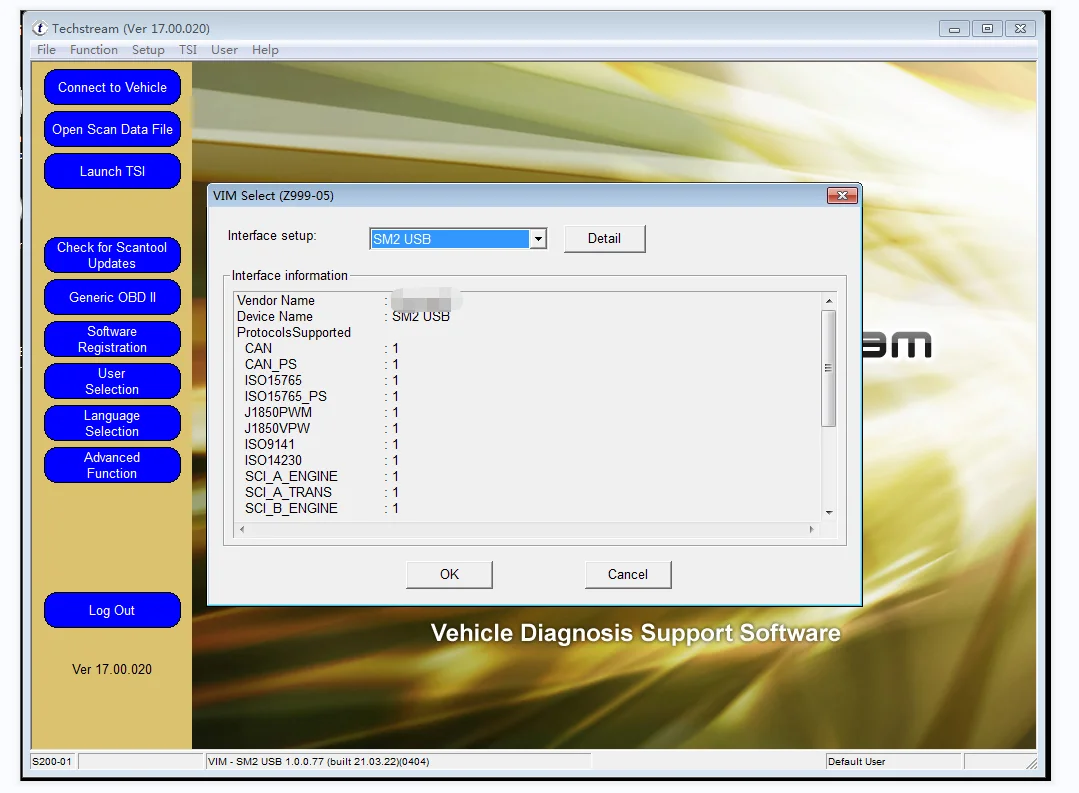The image size is (1079, 793).
Task: Open the File menu
Action: [x=46, y=50]
